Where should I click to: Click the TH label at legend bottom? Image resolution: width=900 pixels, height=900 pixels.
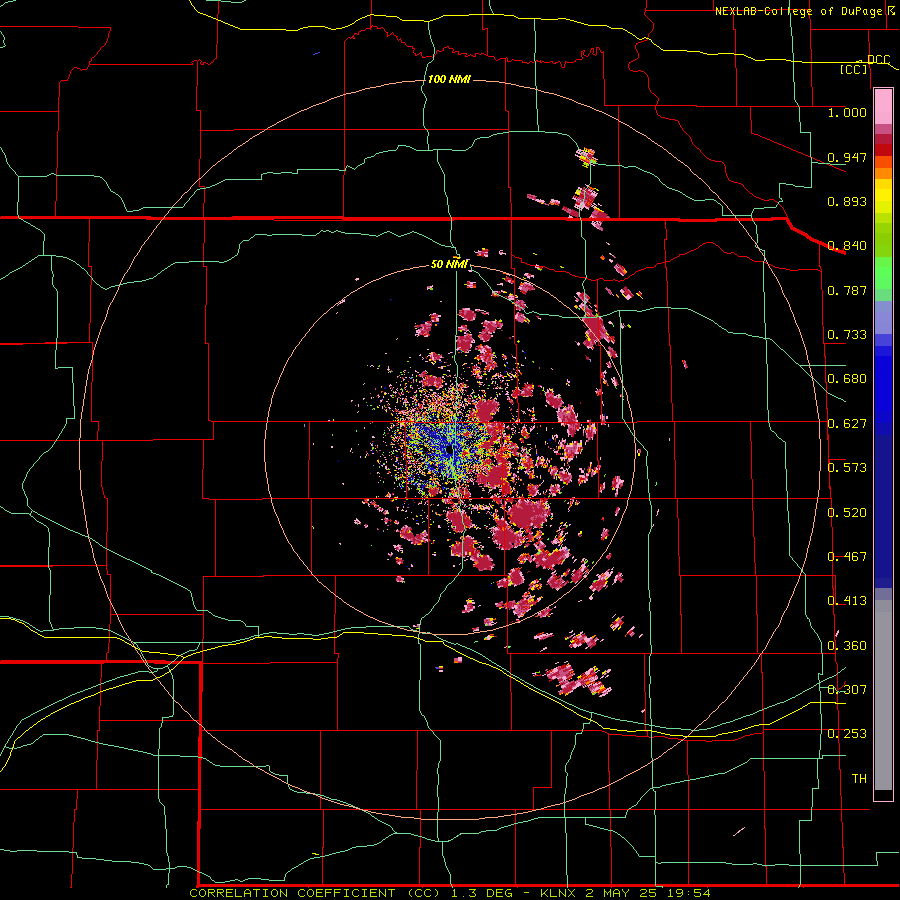(x=859, y=779)
